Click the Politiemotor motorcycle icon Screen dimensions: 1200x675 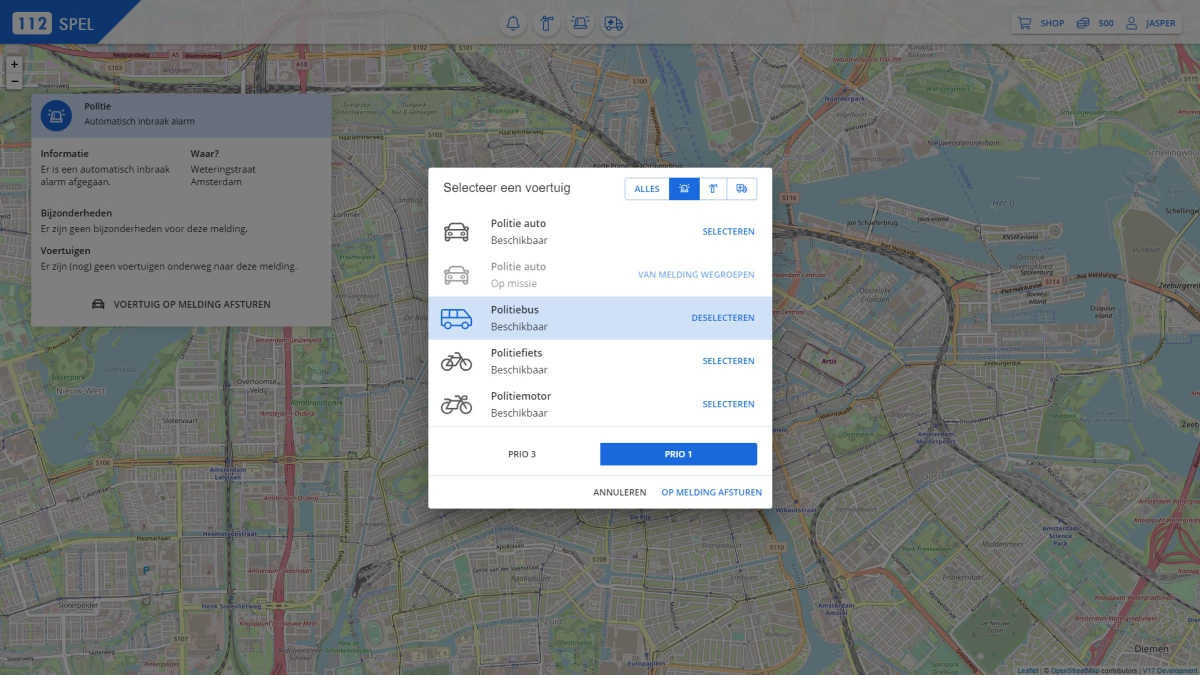(x=456, y=404)
